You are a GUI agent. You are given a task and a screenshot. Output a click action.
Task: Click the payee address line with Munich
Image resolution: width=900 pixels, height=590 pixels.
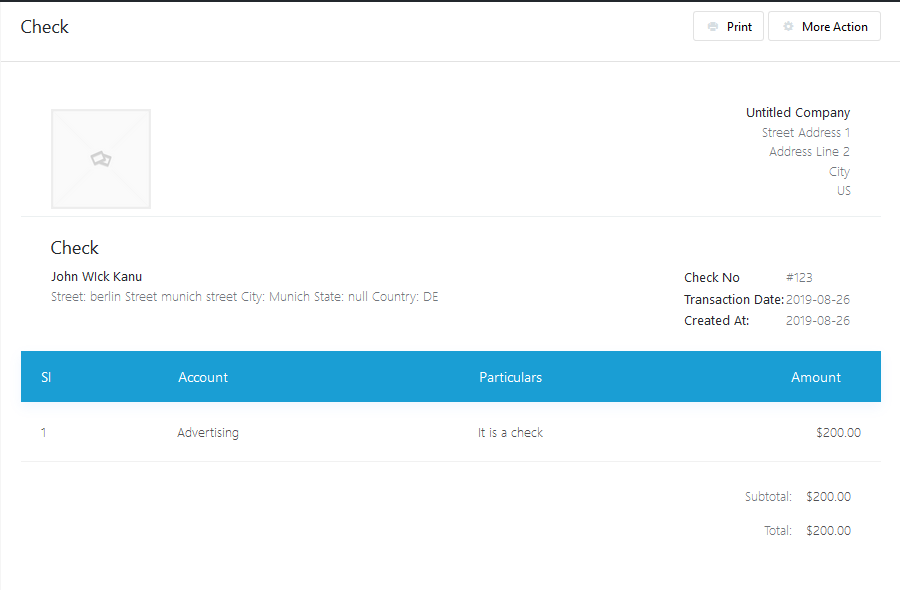coord(244,297)
